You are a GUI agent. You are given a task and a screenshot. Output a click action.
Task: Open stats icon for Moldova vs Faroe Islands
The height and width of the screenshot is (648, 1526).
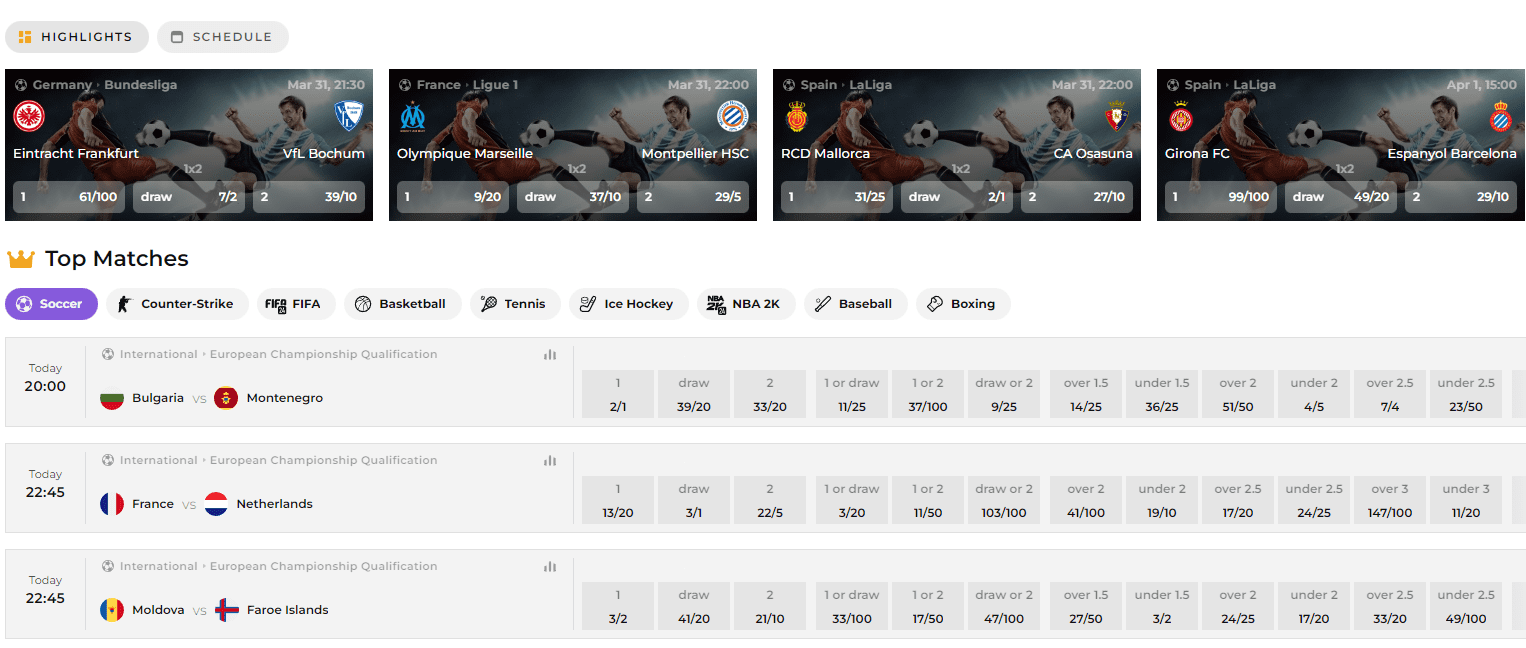coord(550,566)
